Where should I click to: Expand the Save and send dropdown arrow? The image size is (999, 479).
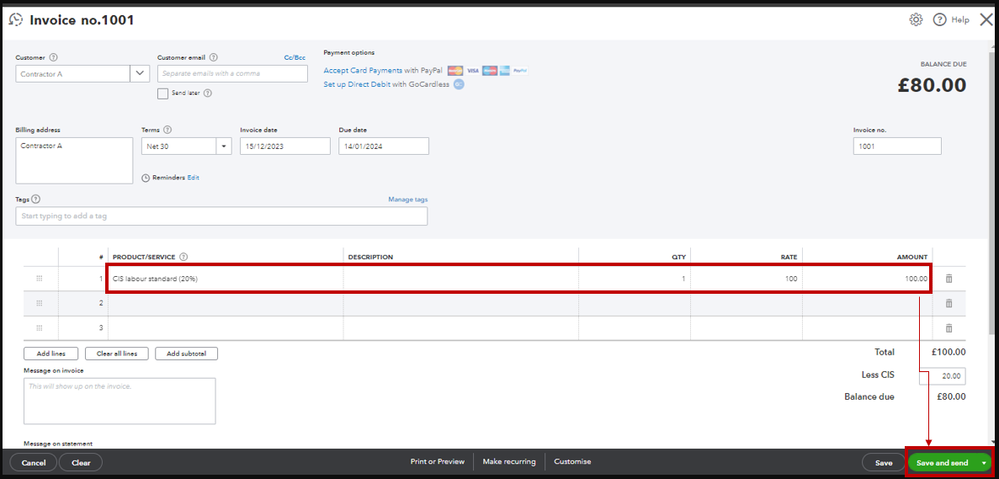pyautogui.click(x=984, y=463)
